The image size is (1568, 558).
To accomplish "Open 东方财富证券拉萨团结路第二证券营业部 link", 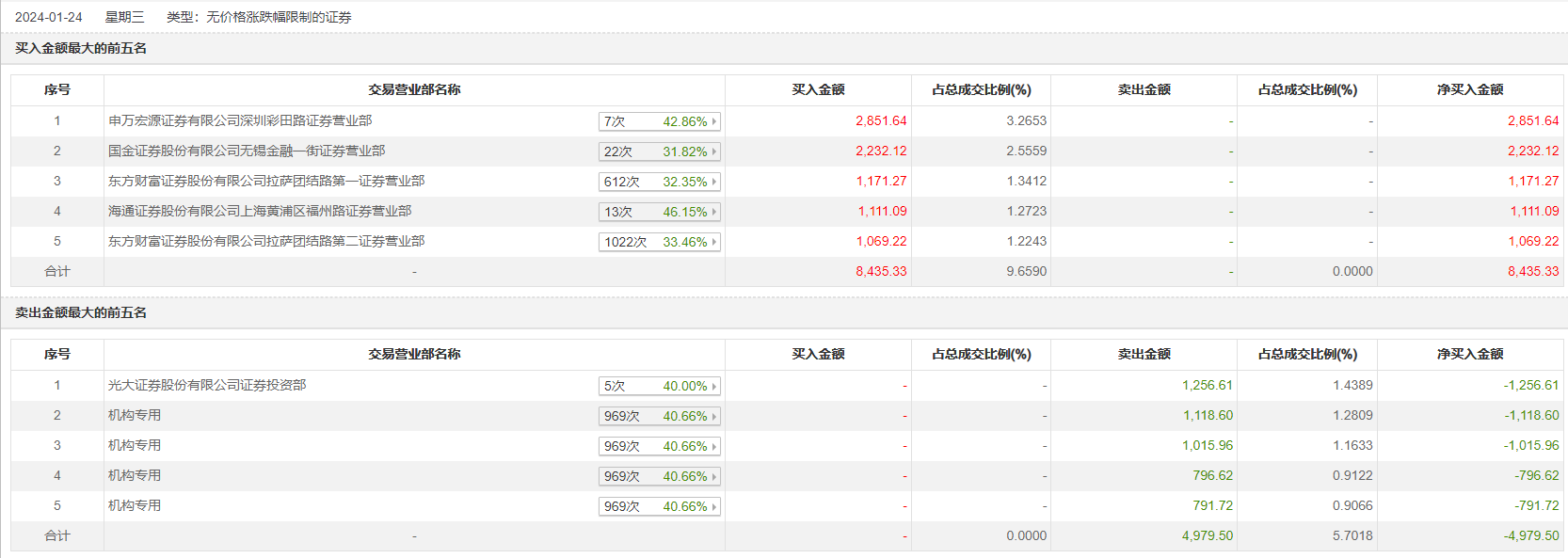I will point(266,241).
